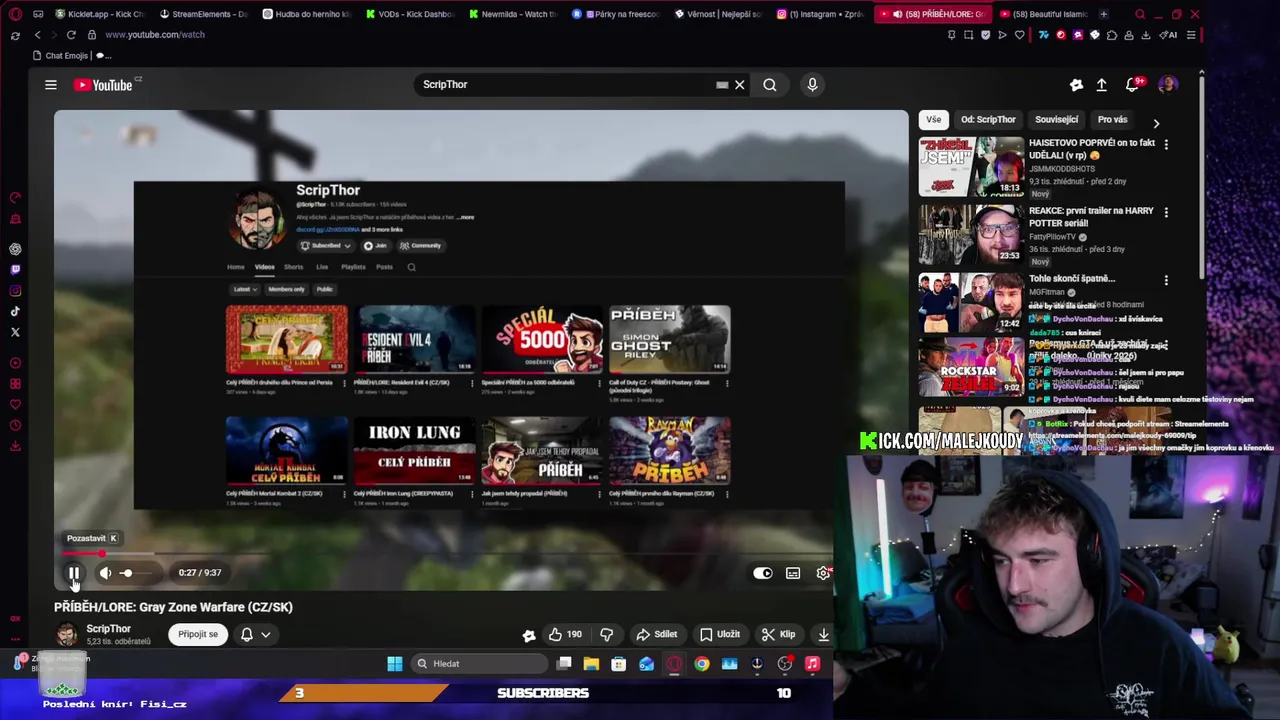Submit search with the magnifier button
This screenshot has width=1280, height=720.
point(770,85)
